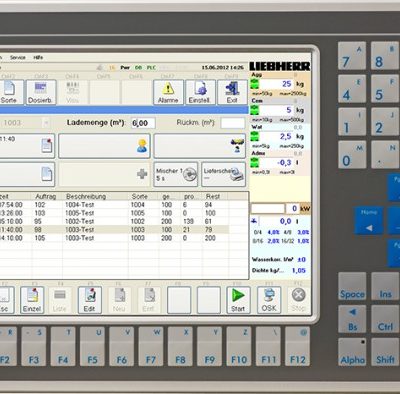Push the physical Space key
400x394 pixels.
pos(352,286)
